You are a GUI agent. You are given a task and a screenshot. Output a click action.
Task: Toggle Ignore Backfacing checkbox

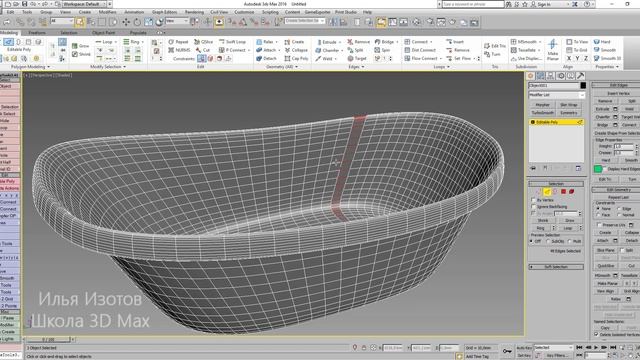(x=533, y=207)
